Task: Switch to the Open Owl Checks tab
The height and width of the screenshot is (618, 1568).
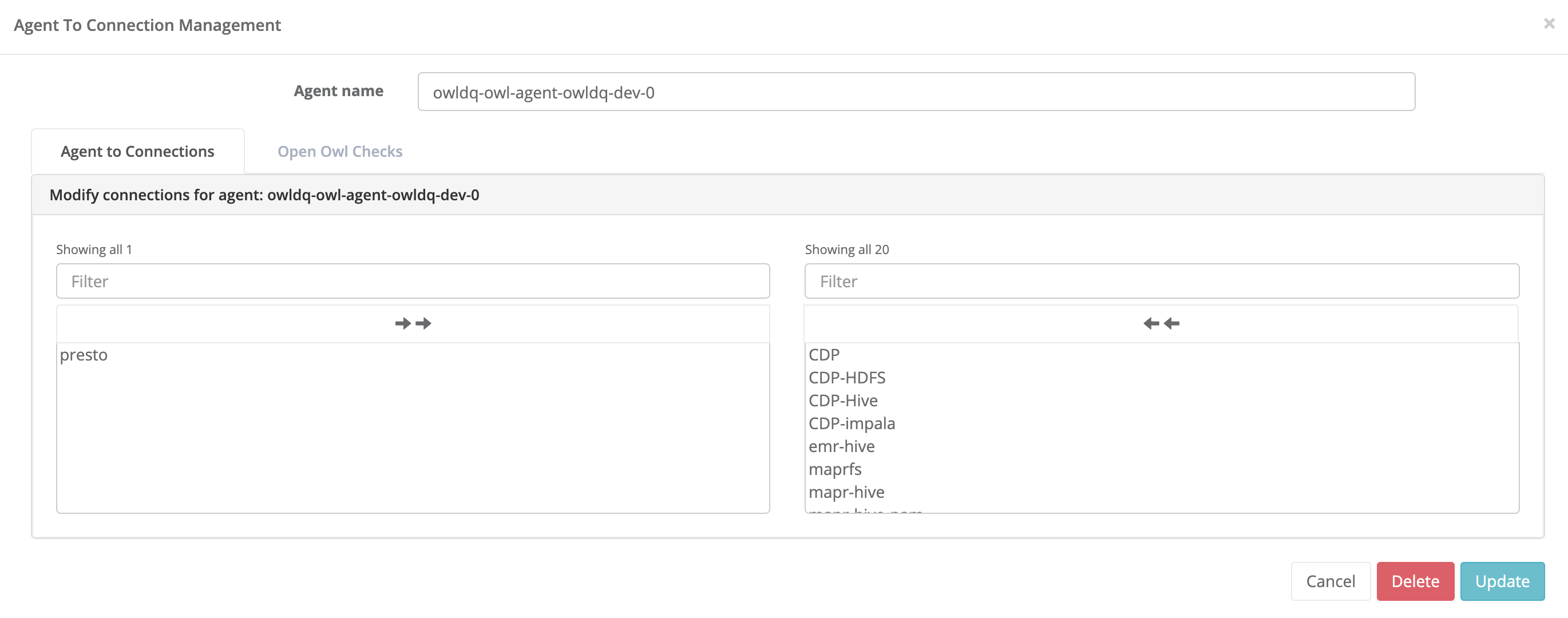Action: pyautogui.click(x=340, y=151)
